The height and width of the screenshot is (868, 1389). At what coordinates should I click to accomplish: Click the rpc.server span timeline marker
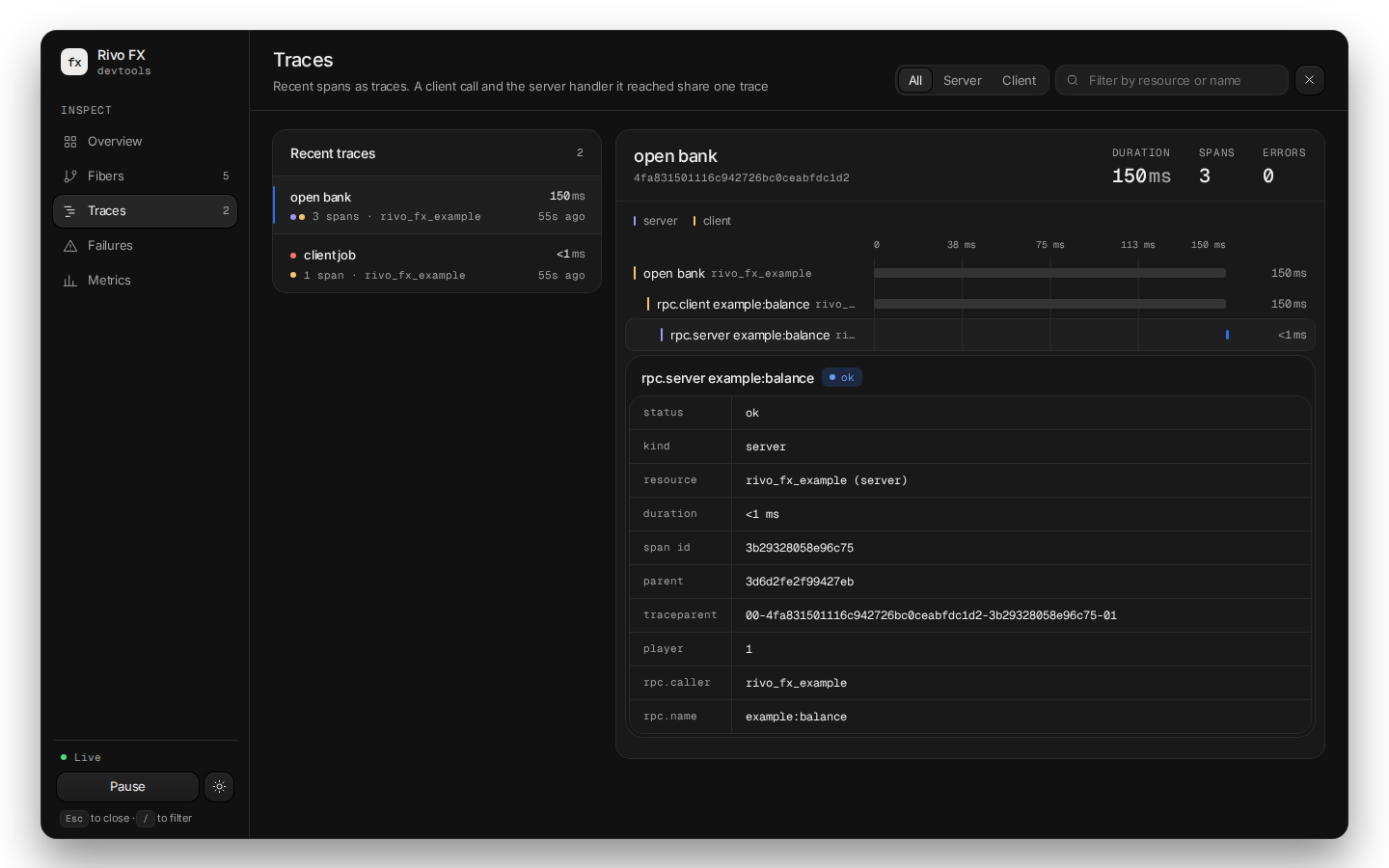click(1227, 336)
